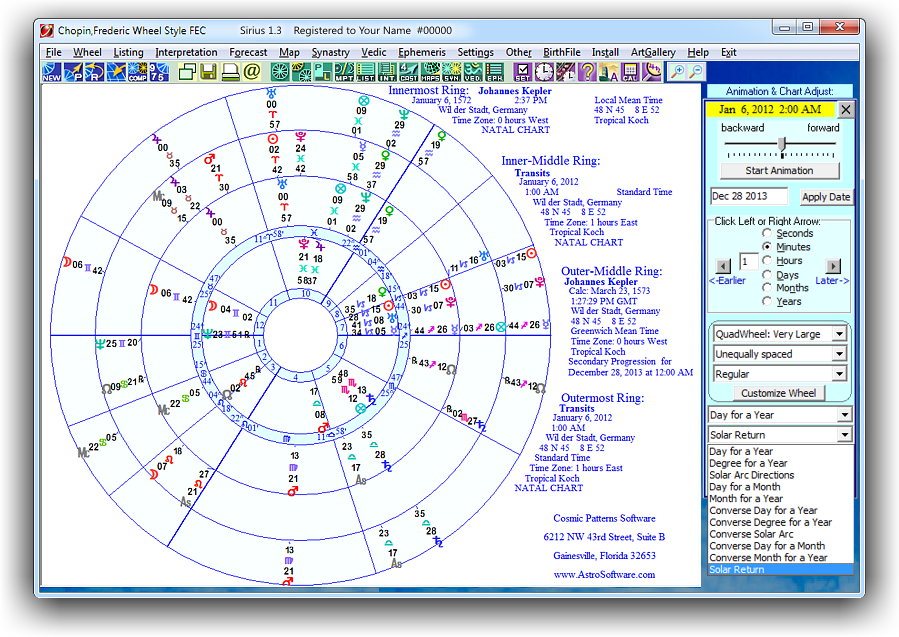This screenshot has height=637, width=899.
Task: Open the Solar Return dropdown arrow
Action: click(x=845, y=435)
